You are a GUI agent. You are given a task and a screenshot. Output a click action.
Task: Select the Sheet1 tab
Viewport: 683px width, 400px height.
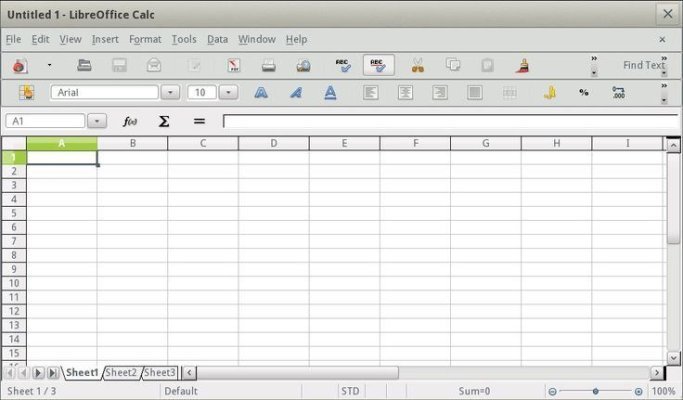pyautogui.click(x=82, y=373)
